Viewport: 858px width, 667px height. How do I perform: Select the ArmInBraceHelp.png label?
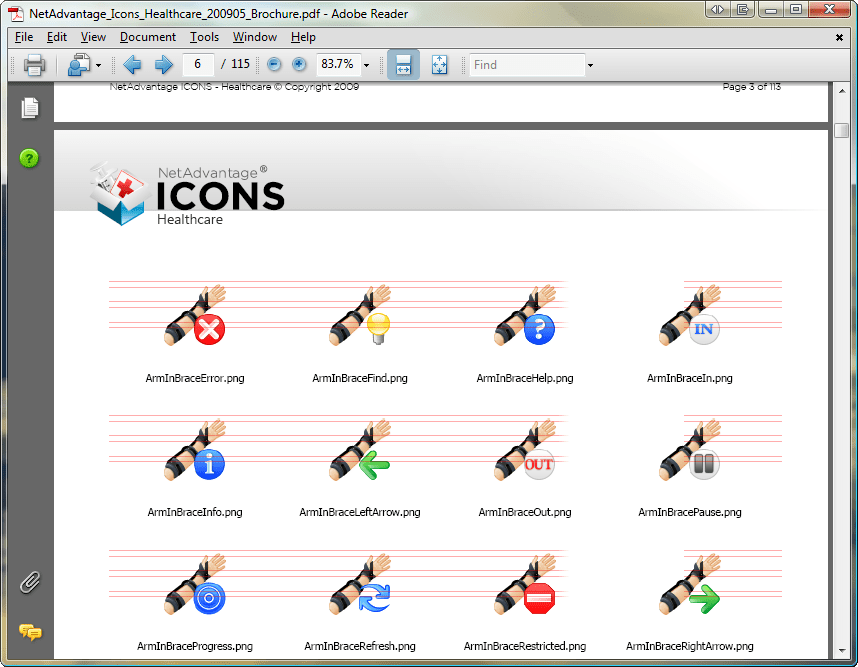click(525, 378)
